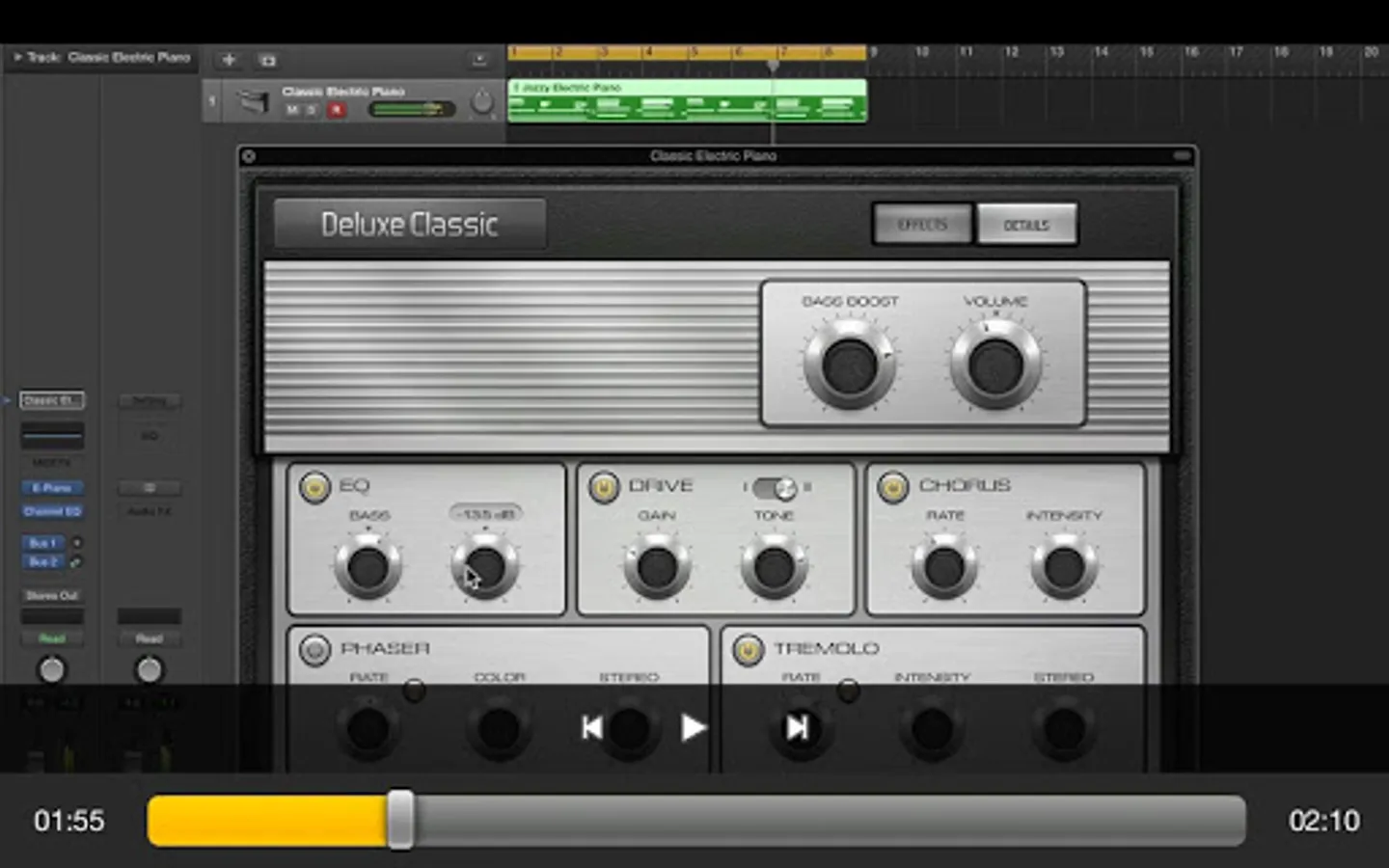Image resolution: width=1389 pixels, height=868 pixels.
Task: Open the E-Piano instrument slot
Action: click(52, 488)
